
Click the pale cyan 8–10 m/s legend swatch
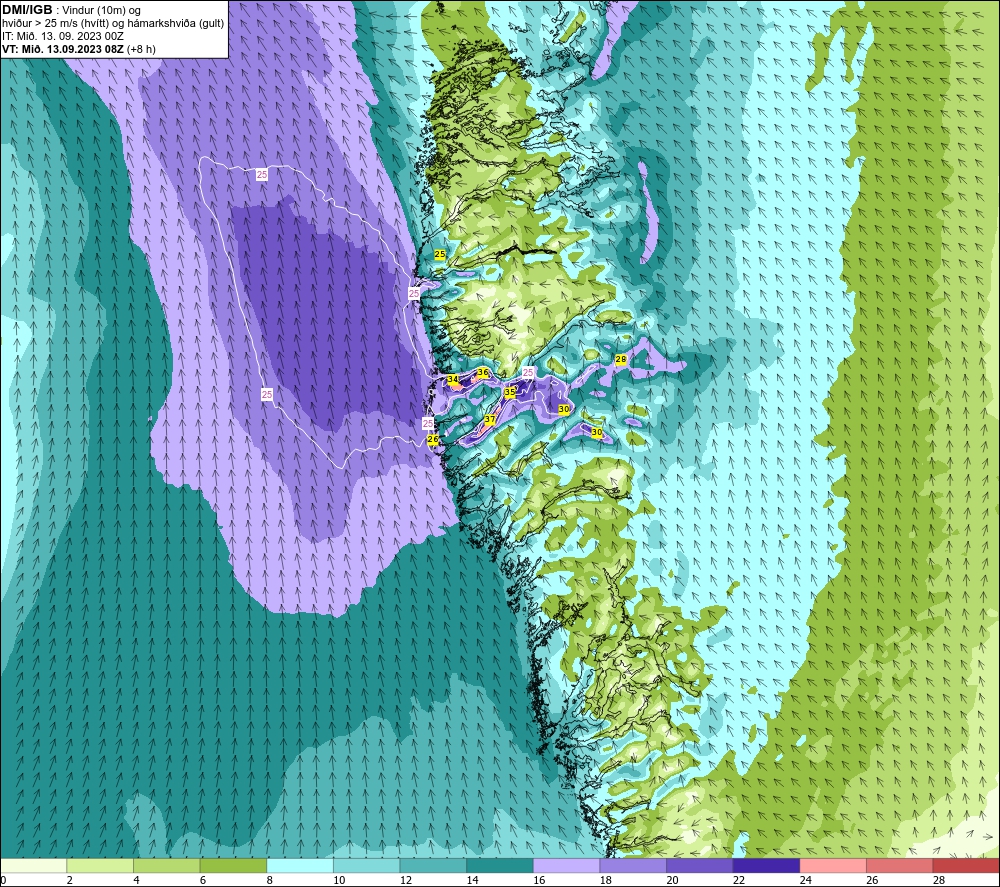click(300, 865)
